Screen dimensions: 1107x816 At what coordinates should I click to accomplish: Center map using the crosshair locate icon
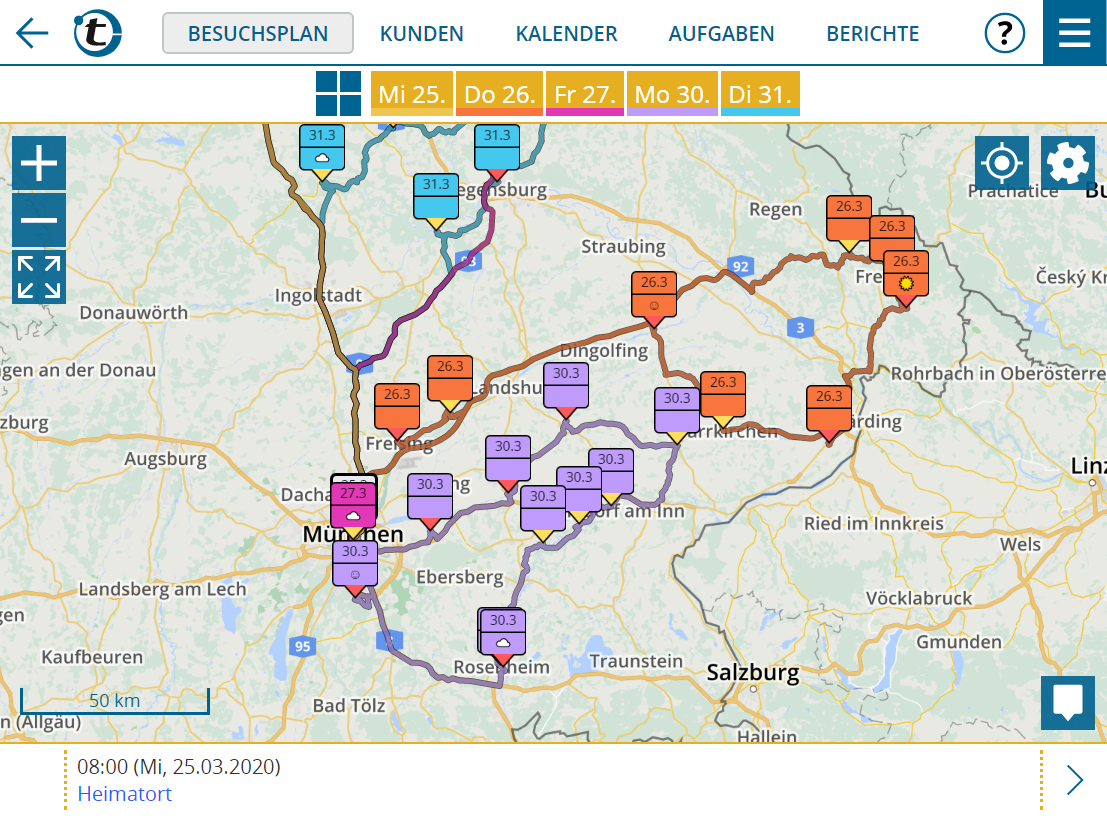[1003, 163]
